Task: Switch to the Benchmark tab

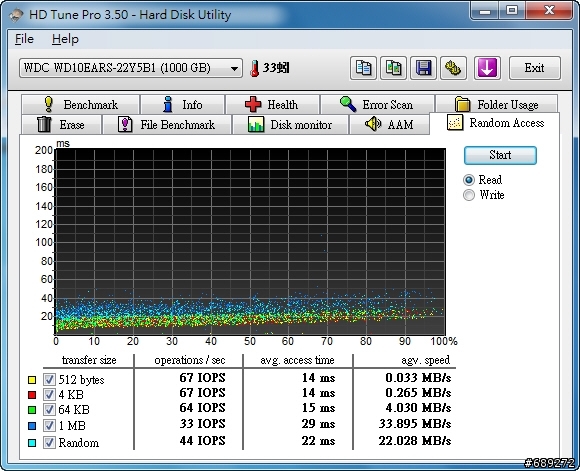Action: coord(81,104)
